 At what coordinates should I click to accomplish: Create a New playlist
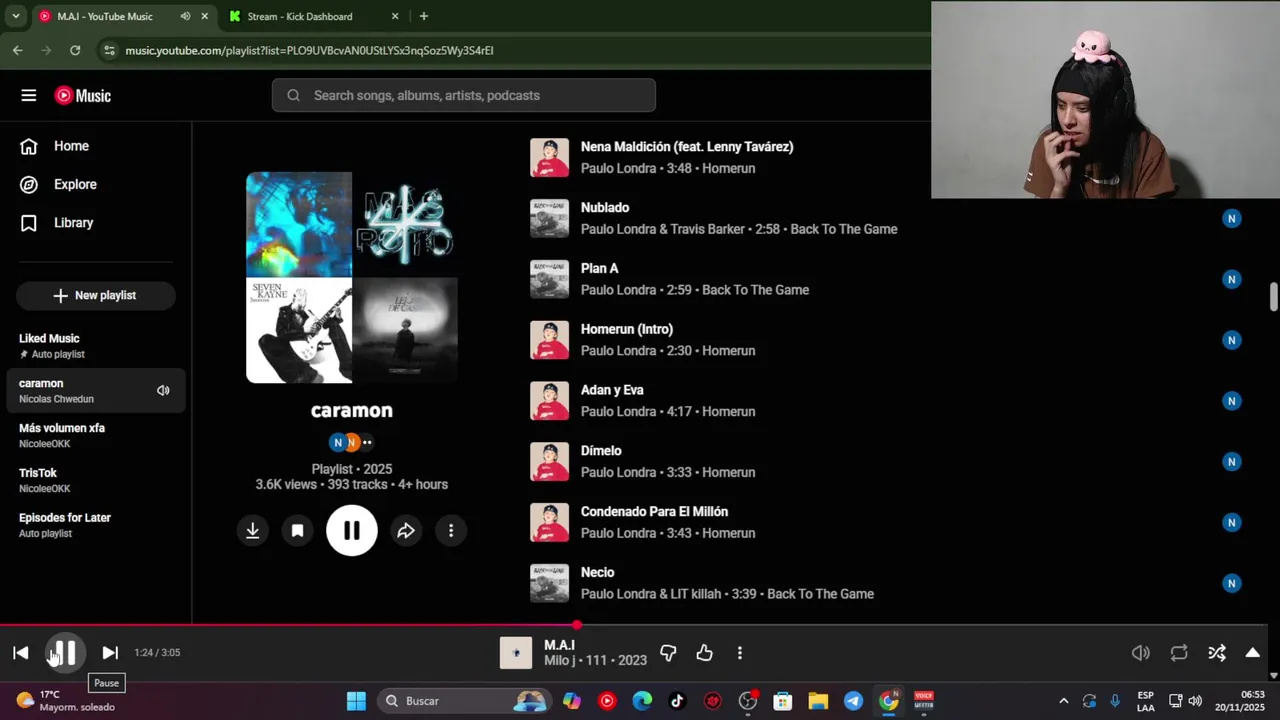(95, 295)
